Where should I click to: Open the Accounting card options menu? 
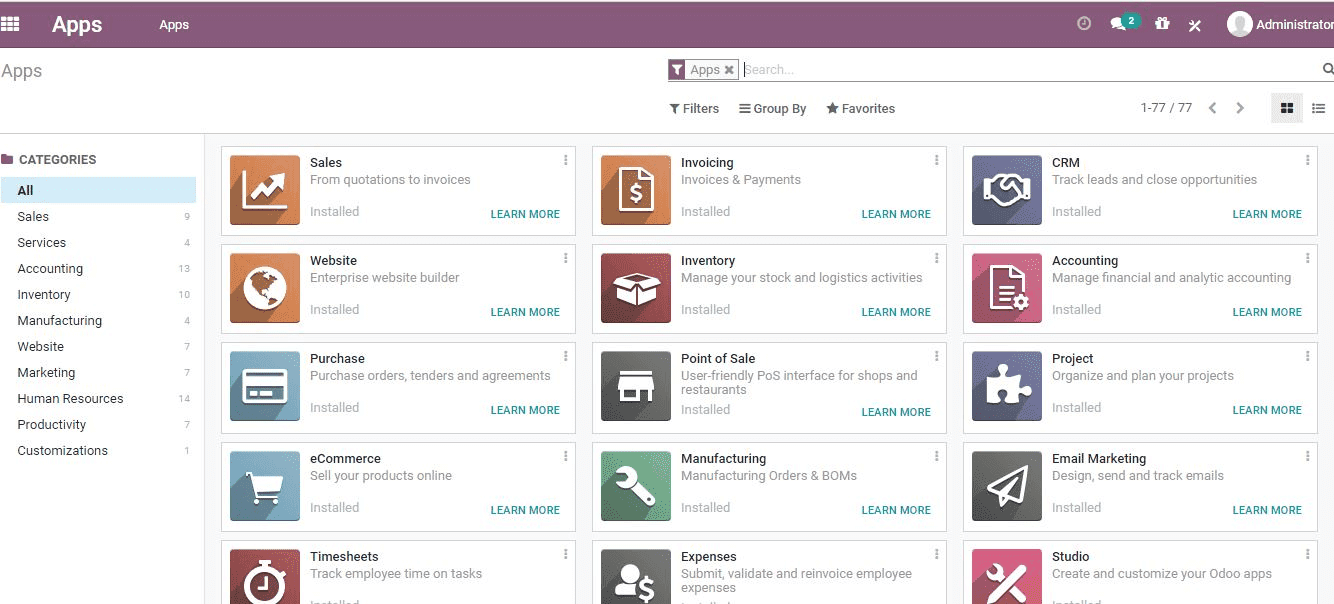point(1307,258)
